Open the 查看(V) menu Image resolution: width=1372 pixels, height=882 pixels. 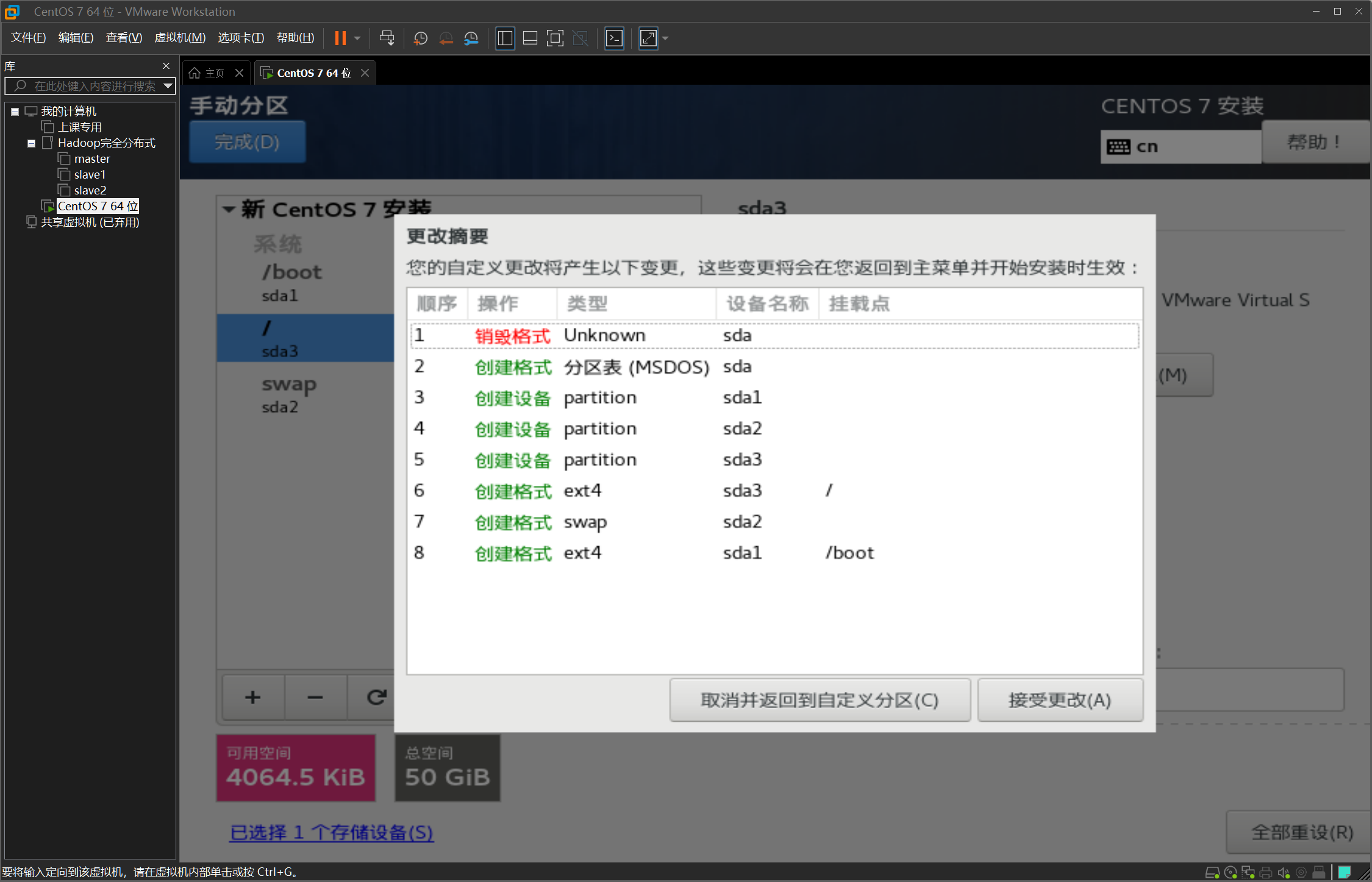[124, 38]
